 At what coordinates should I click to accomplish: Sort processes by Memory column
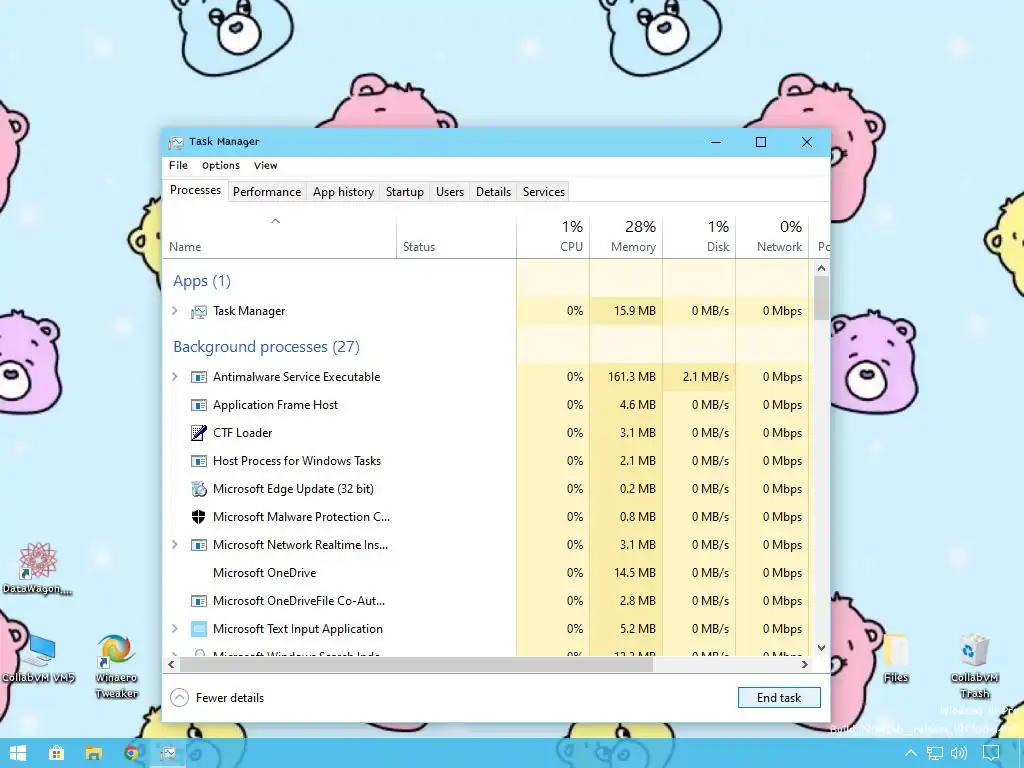pos(626,237)
